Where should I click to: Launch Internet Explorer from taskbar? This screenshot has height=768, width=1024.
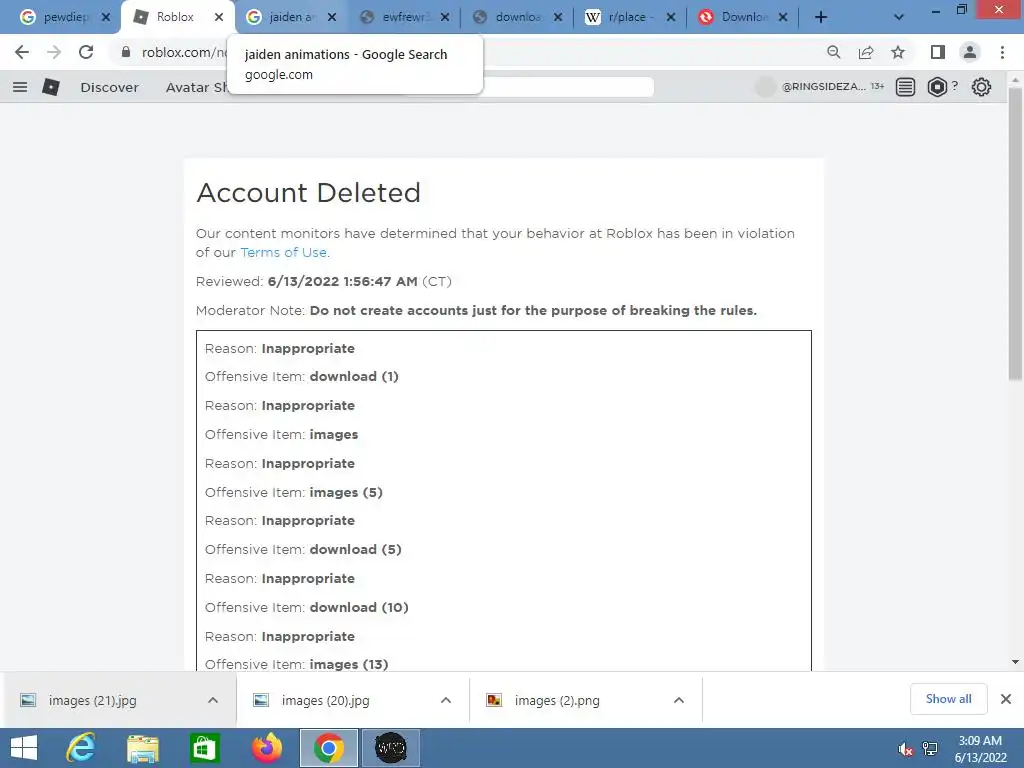81,748
